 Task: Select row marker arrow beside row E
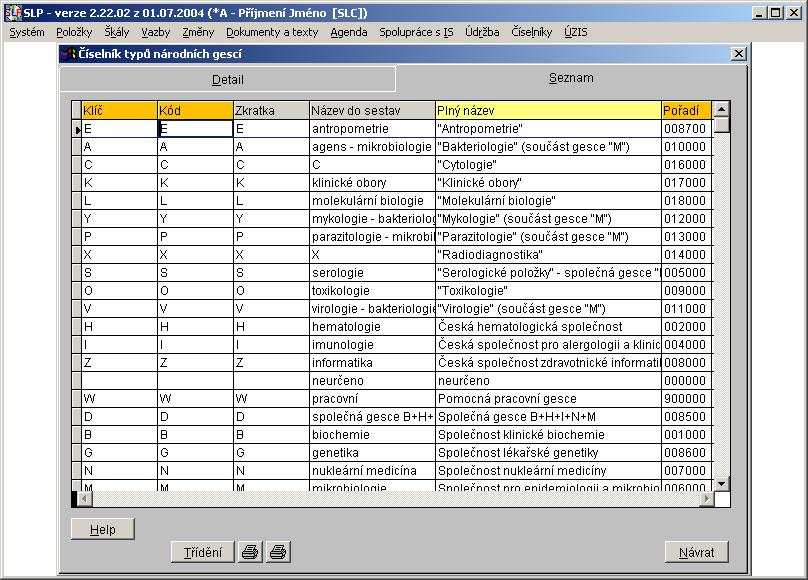[77, 129]
